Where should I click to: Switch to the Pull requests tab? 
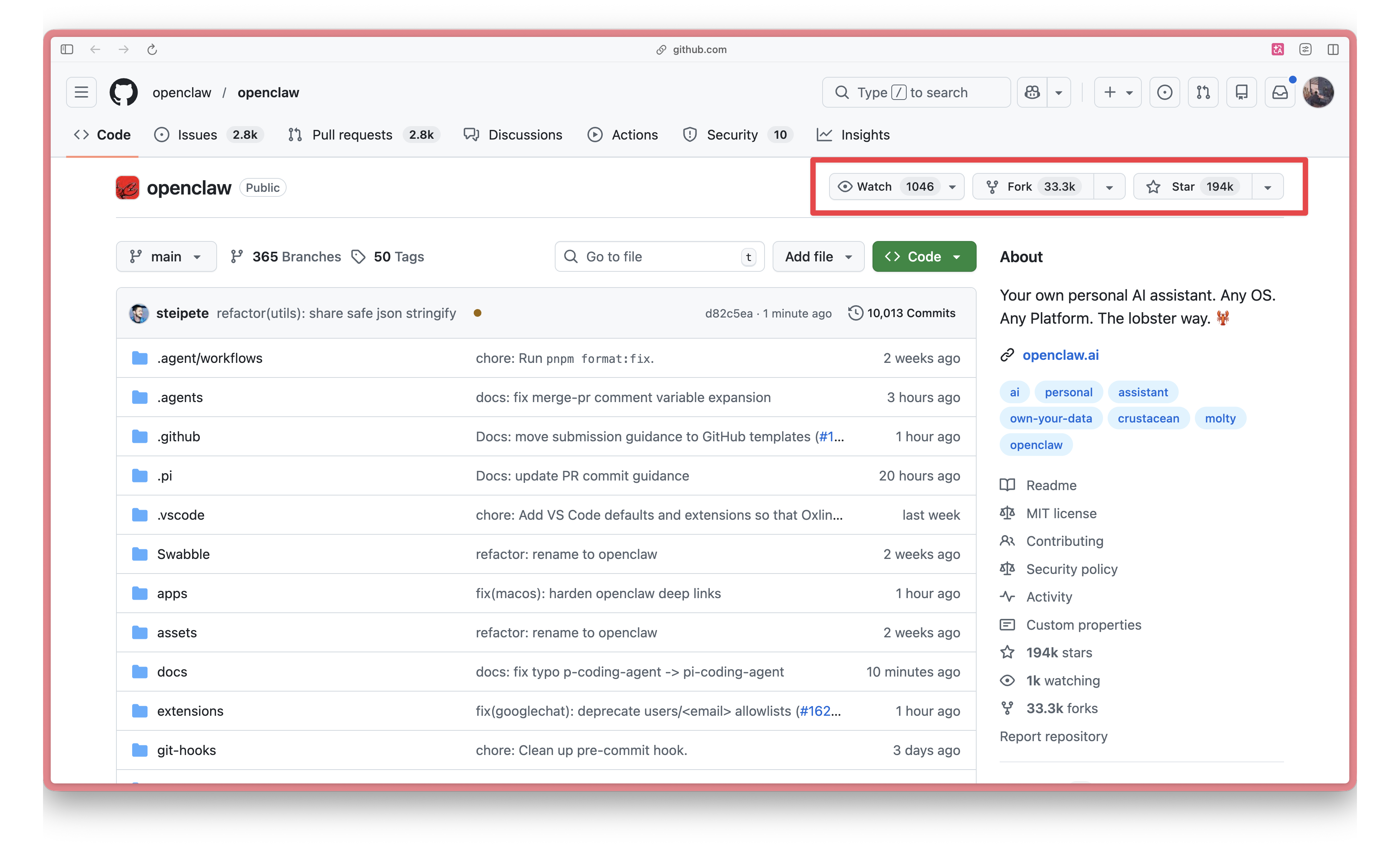pyautogui.click(x=363, y=135)
